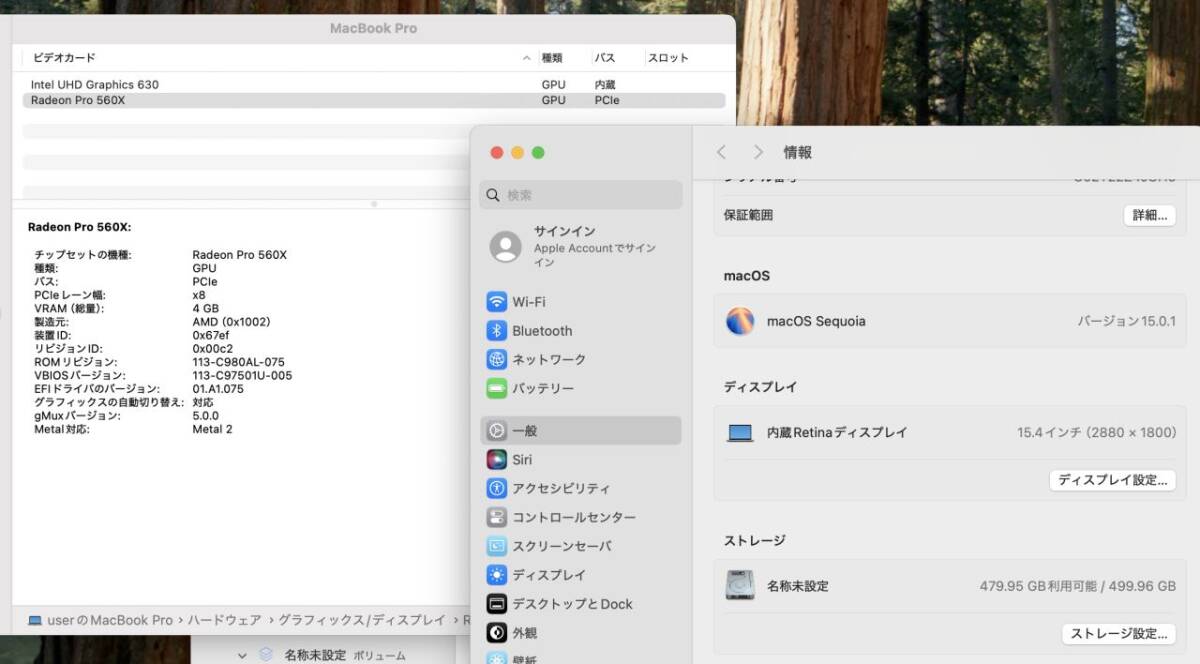Expand the 名称未設定 volume disclosure chevron
Image resolution: width=1200 pixels, height=664 pixels.
pos(242,656)
